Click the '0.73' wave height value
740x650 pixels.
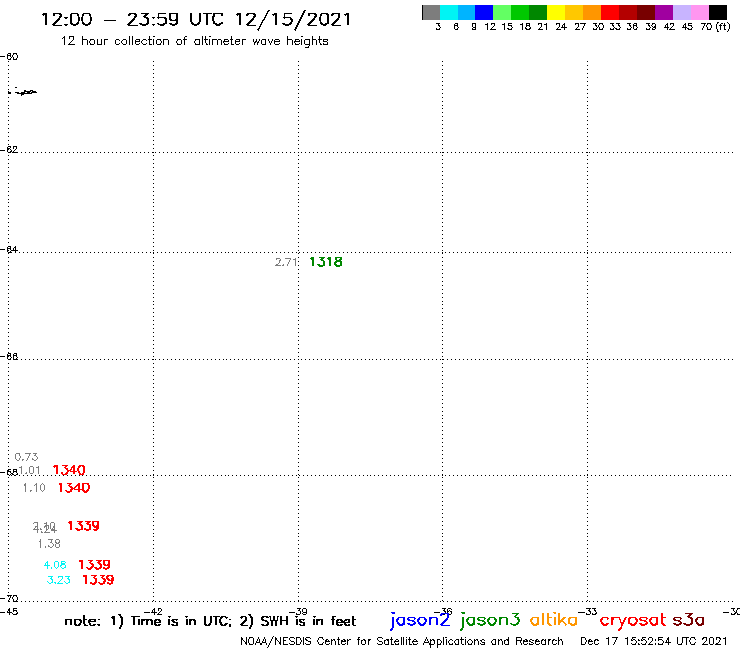point(26,457)
